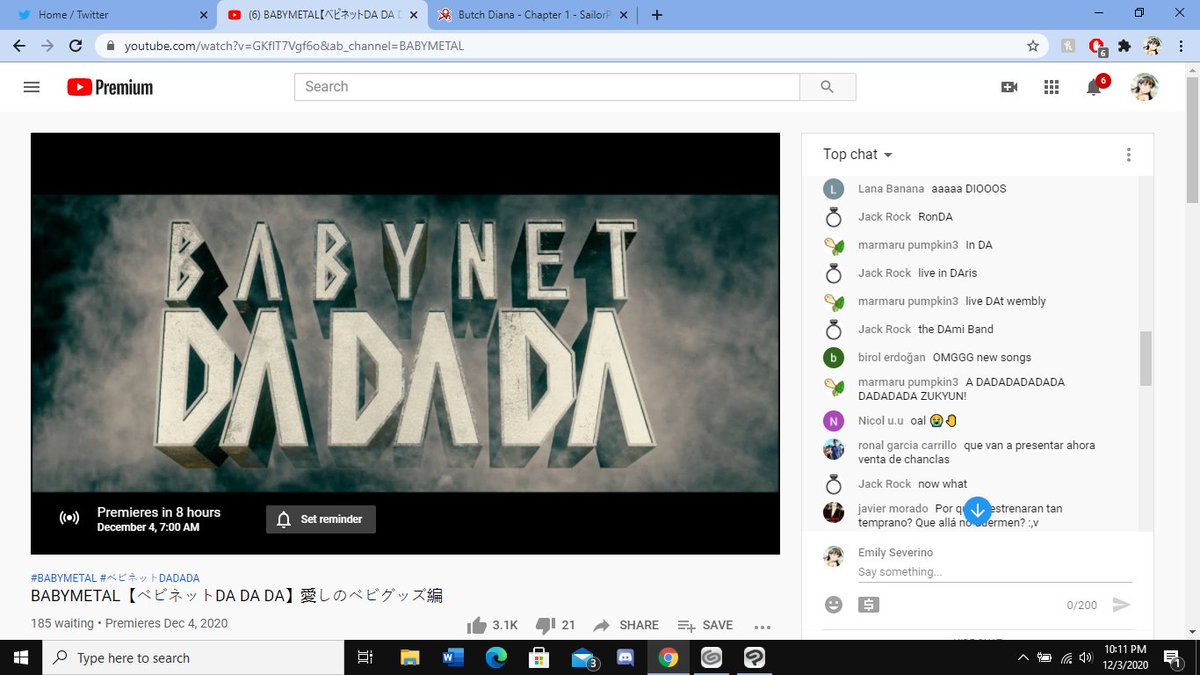Click the Super Chat dollar icon
This screenshot has width=1200, height=675.
point(869,604)
